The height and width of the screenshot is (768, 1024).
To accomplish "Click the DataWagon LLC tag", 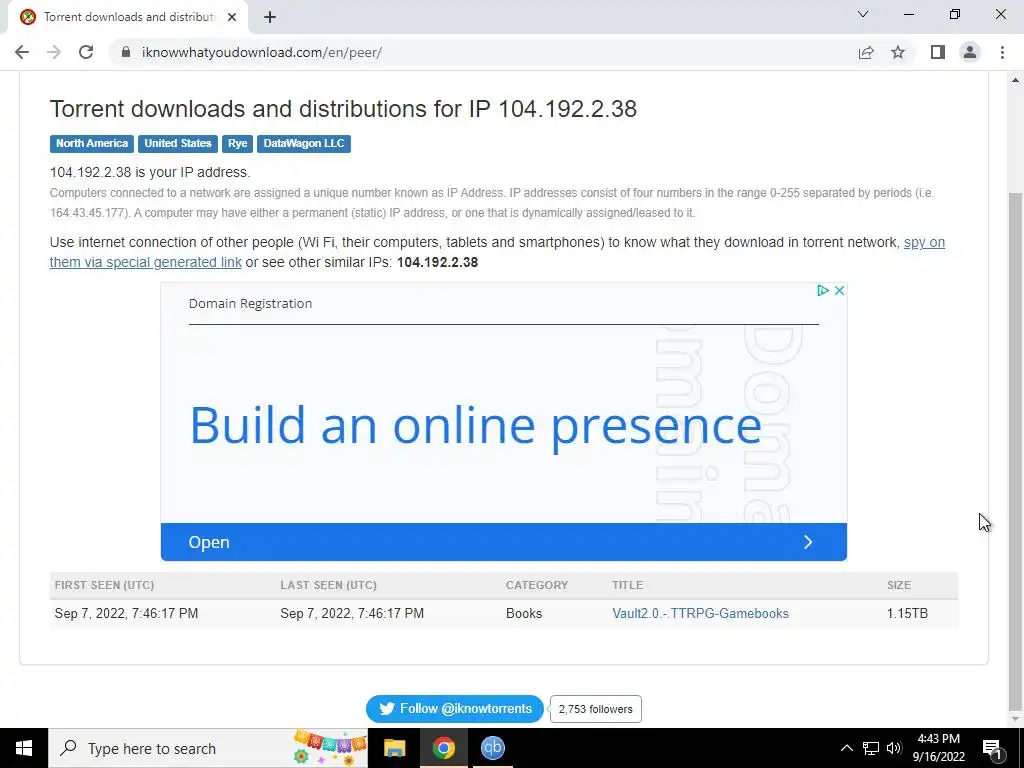I will pos(304,144).
